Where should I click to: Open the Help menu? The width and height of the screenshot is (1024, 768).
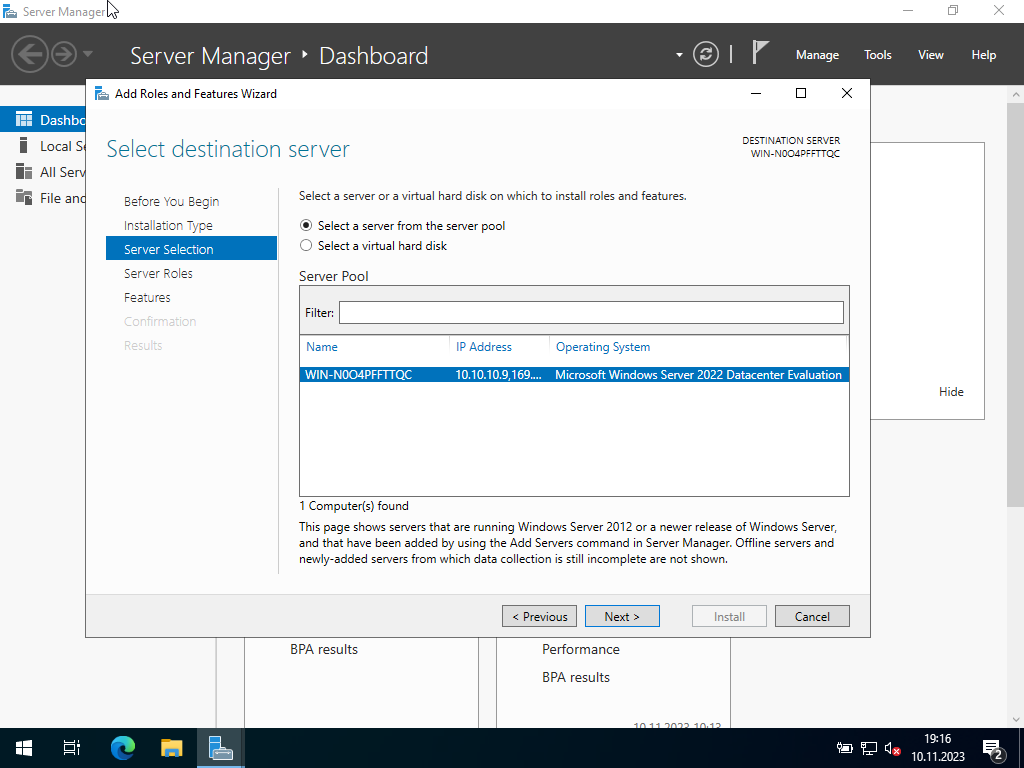tap(984, 55)
